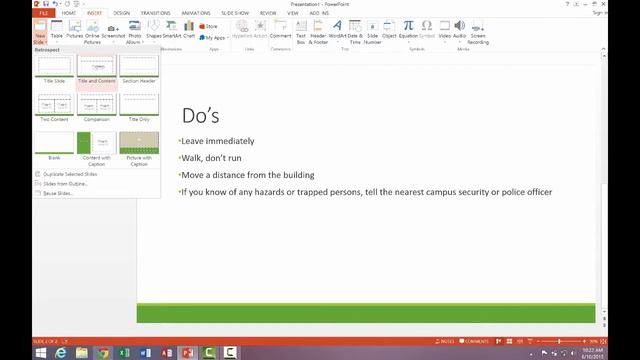Open the TRANSITIONS tab

(x=156, y=13)
